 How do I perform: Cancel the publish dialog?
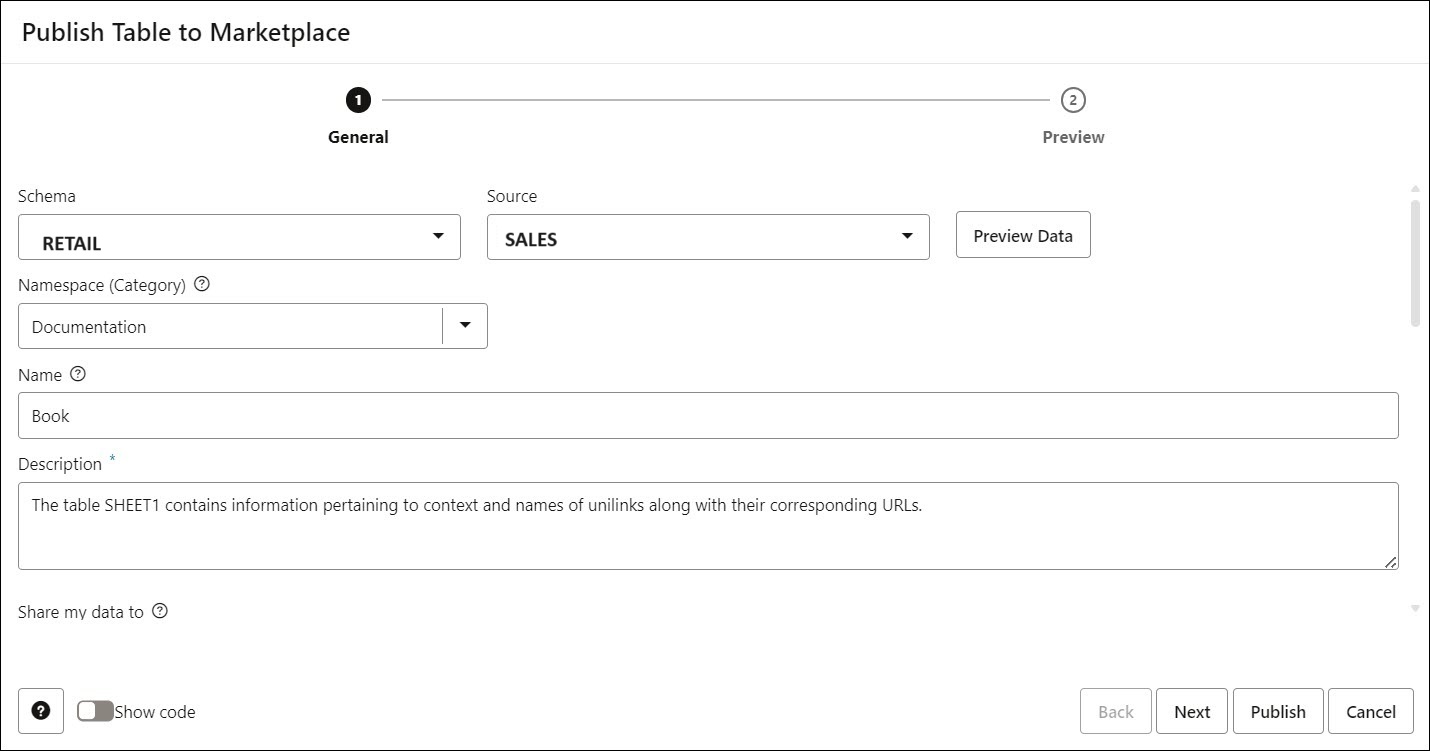1370,710
